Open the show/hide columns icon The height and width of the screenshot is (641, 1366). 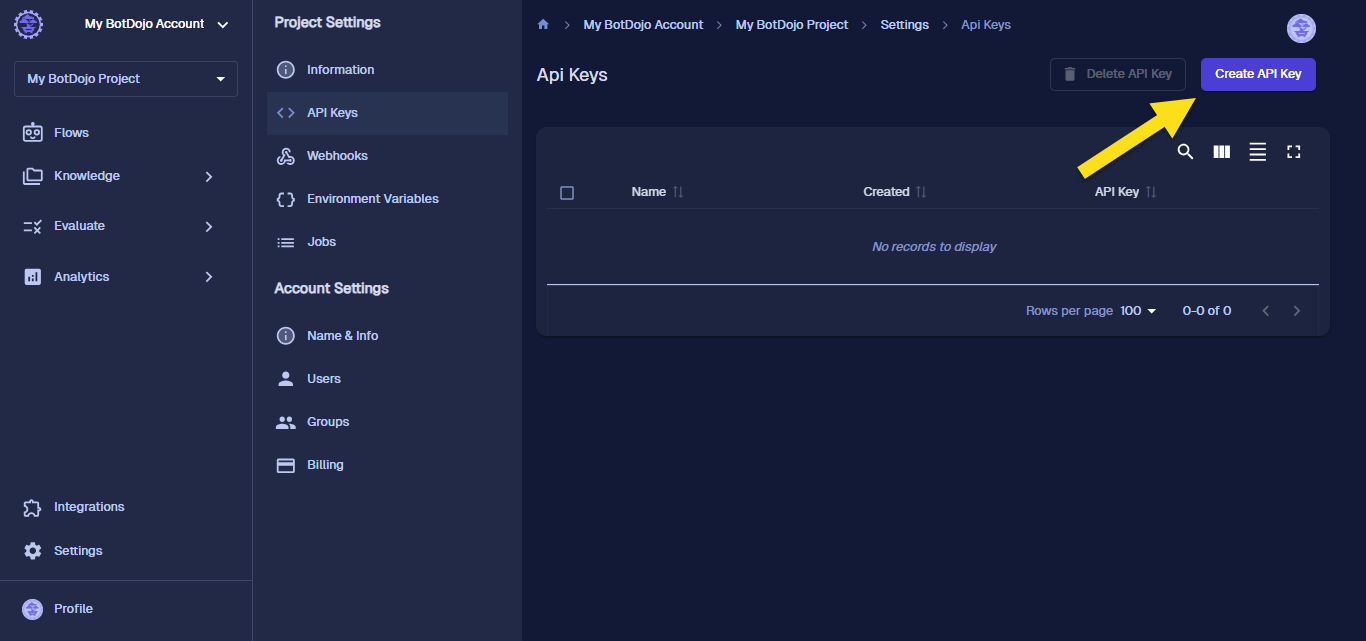(x=1222, y=152)
